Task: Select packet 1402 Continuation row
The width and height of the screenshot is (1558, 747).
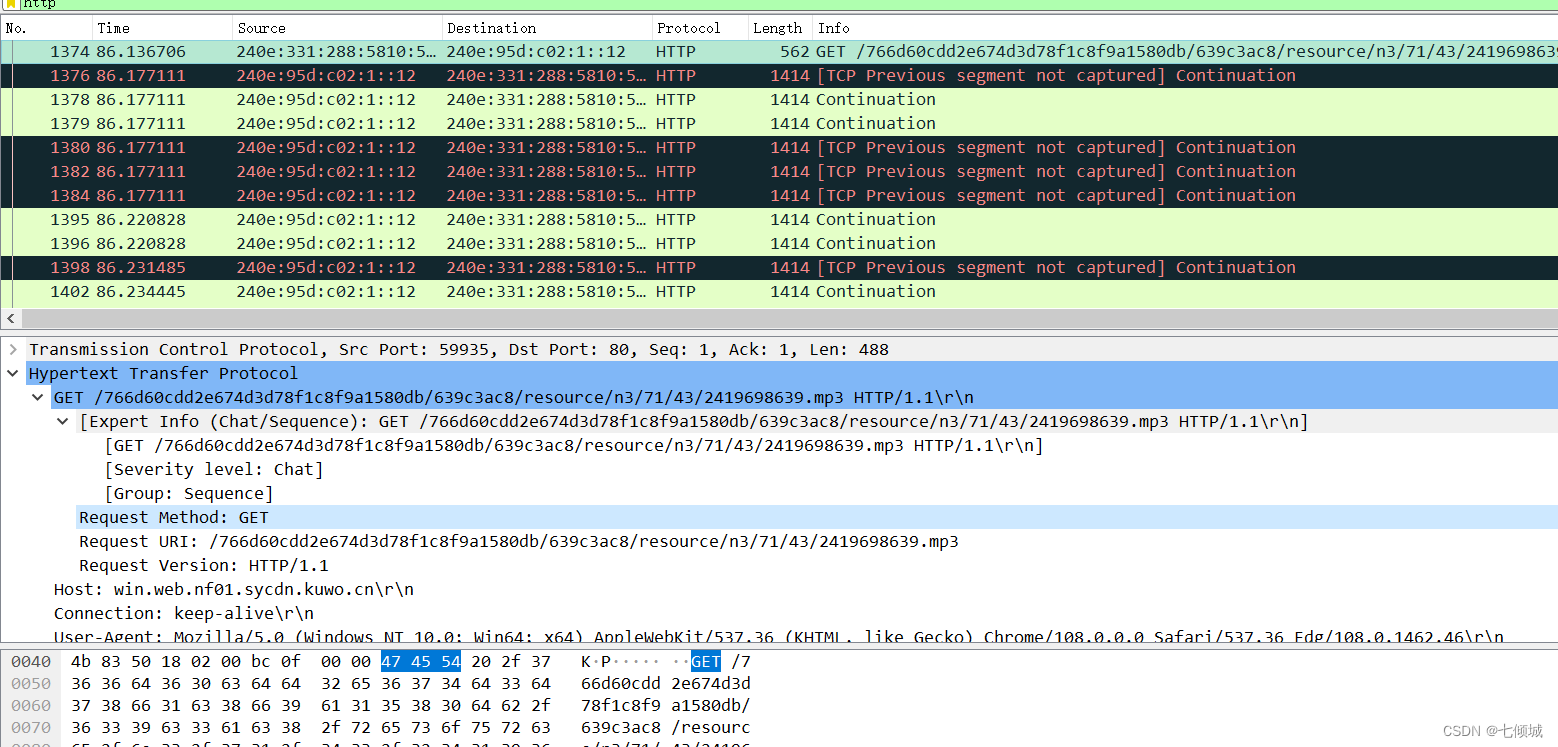Action: (x=779, y=292)
